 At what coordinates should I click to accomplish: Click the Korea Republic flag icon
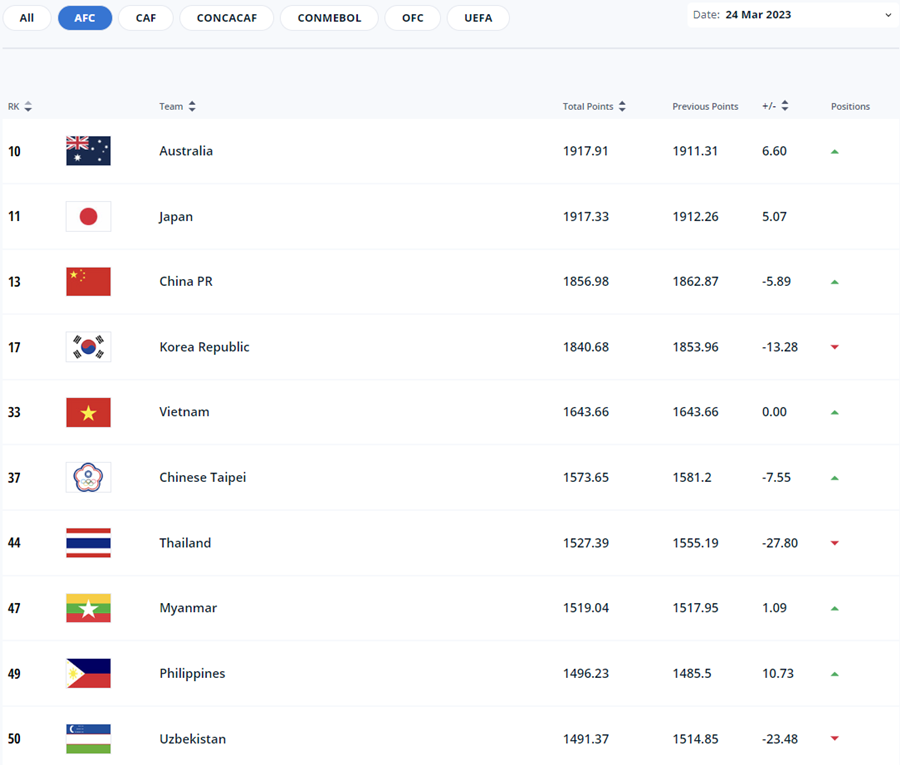88,347
